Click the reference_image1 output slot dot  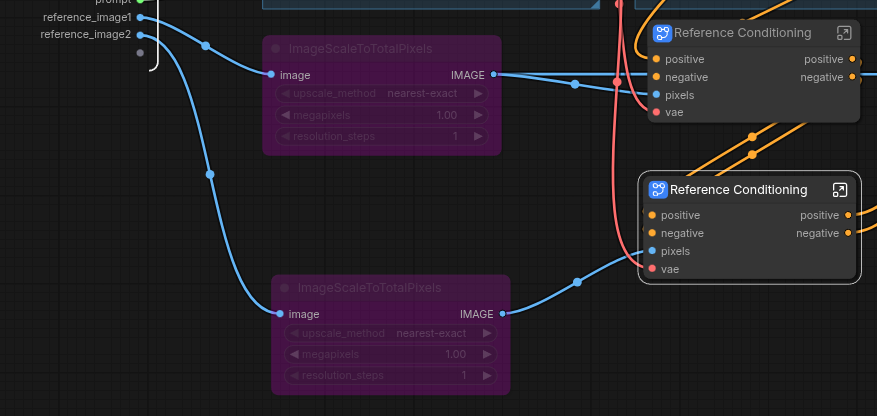point(140,18)
